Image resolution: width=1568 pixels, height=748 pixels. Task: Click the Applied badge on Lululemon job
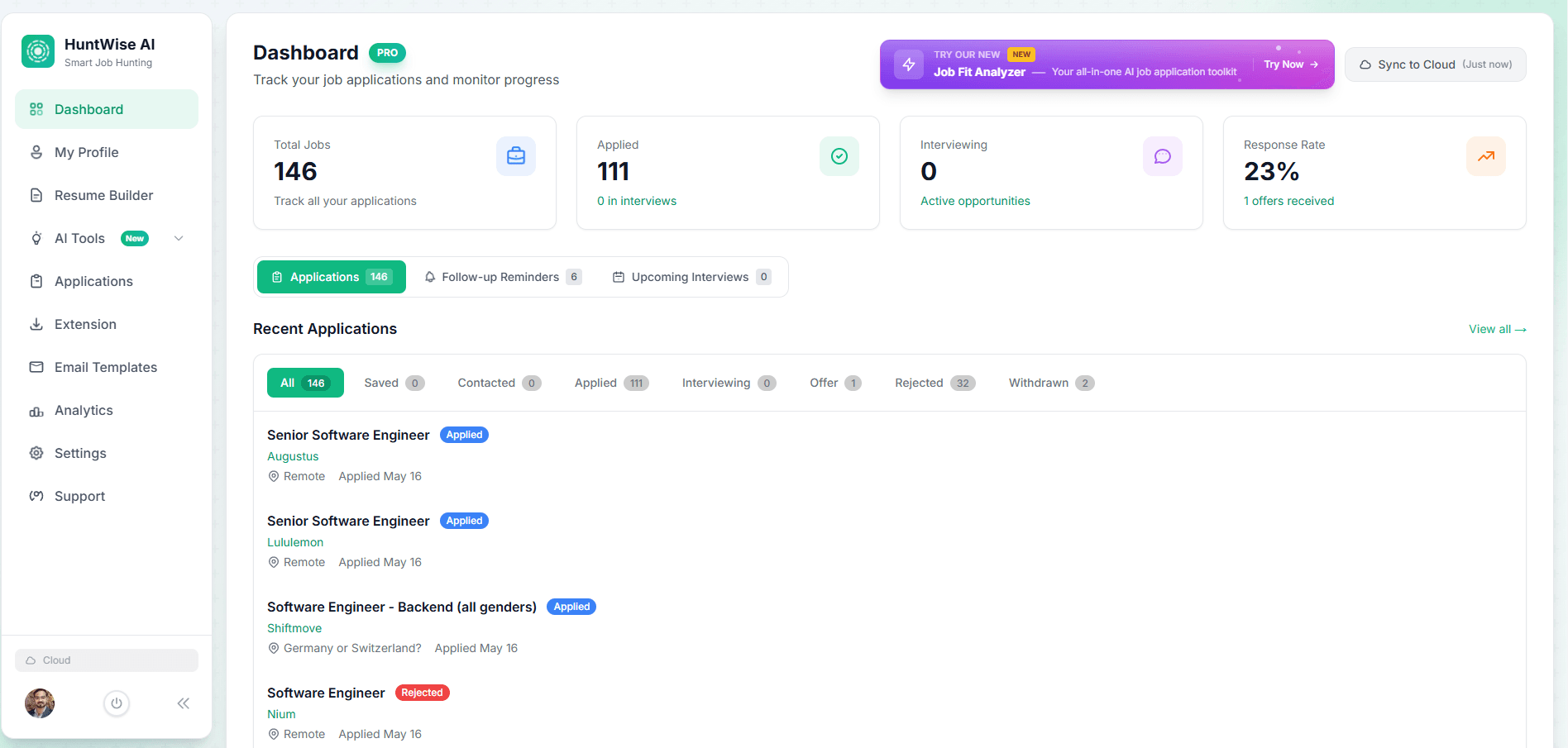pyautogui.click(x=464, y=521)
